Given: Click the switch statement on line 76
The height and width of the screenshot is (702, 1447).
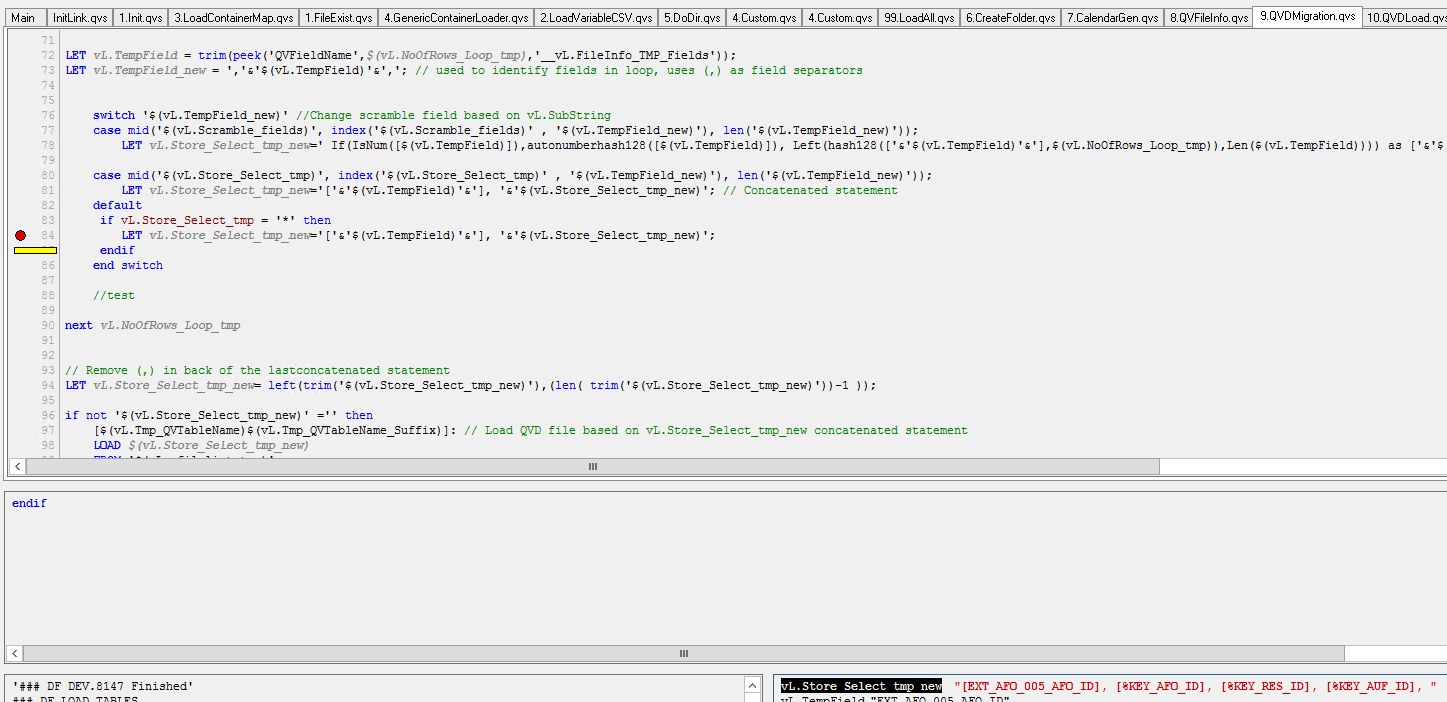Looking at the screenshot, I should [352, 115].
